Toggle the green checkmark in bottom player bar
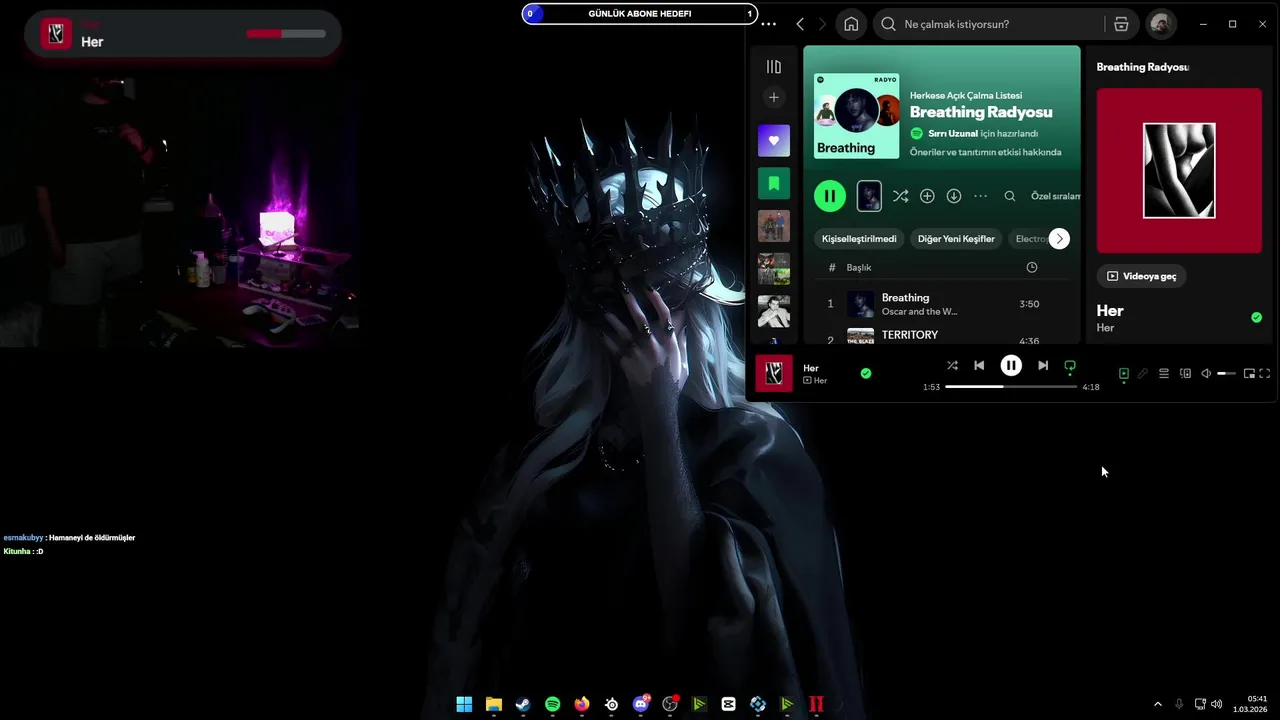This screenshot has width=1280, height=720. click(866, 373)
